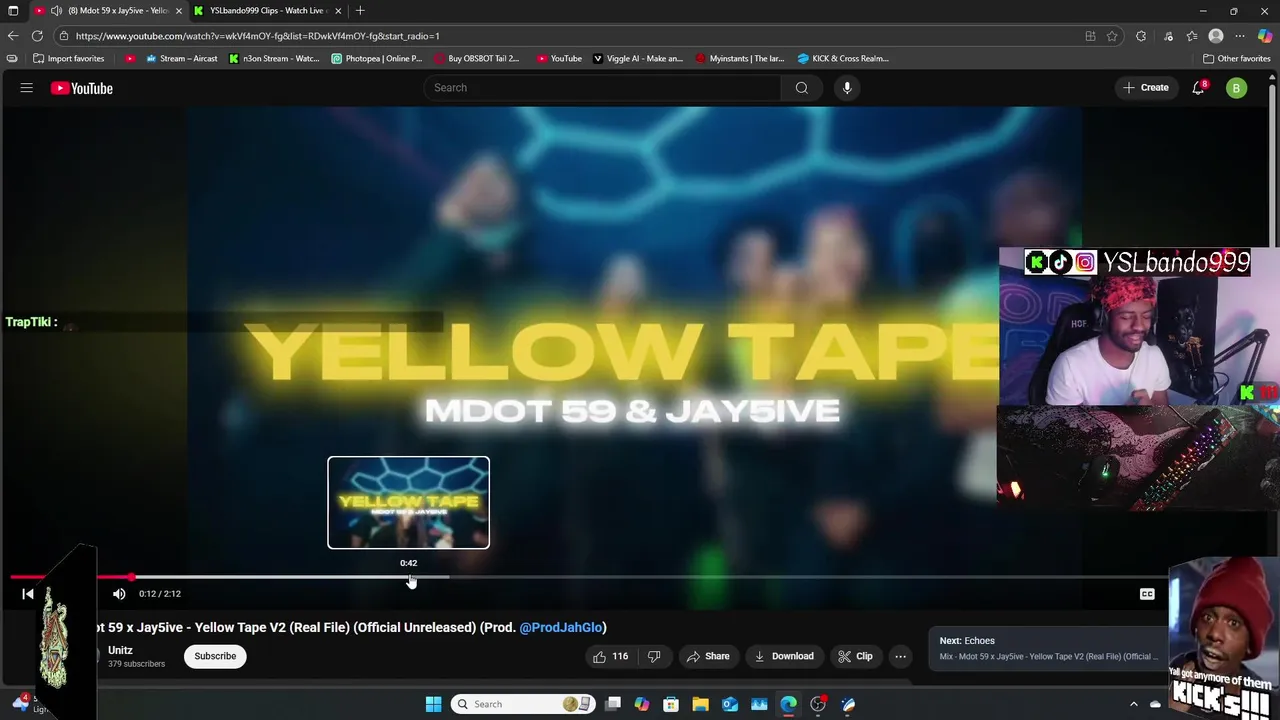Go to YouTube home via logo
This screenshot has height=720, width=1280.
82,88
